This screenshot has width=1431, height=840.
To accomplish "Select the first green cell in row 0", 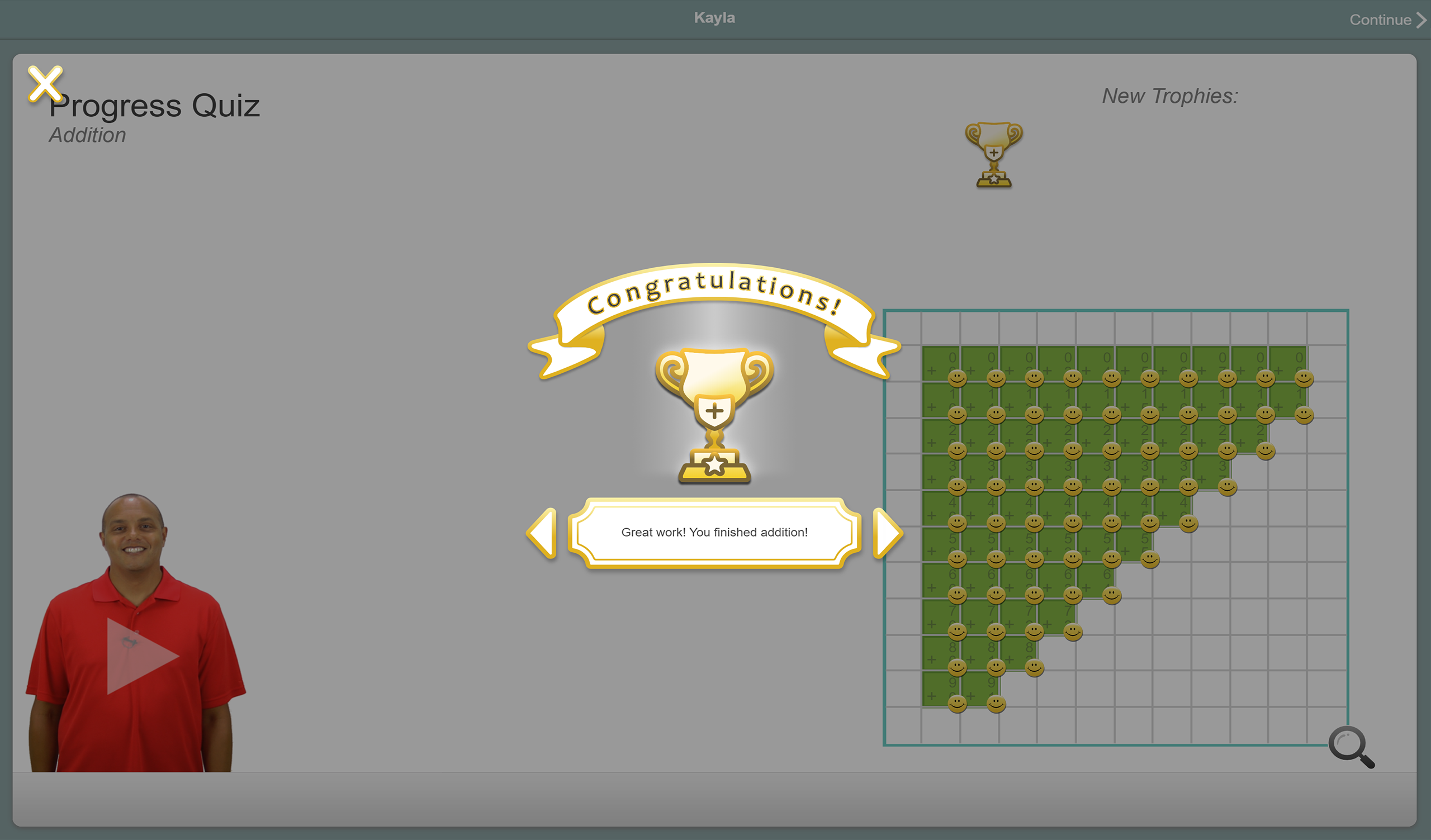I will [941, 363].
